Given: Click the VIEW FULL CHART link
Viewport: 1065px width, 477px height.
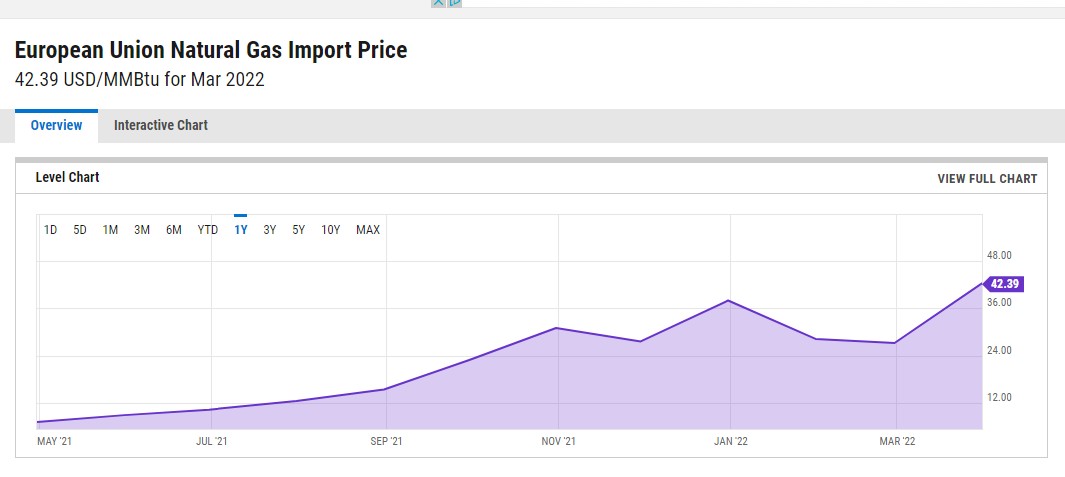Looking at the screenshot, I should pos(987,179).
